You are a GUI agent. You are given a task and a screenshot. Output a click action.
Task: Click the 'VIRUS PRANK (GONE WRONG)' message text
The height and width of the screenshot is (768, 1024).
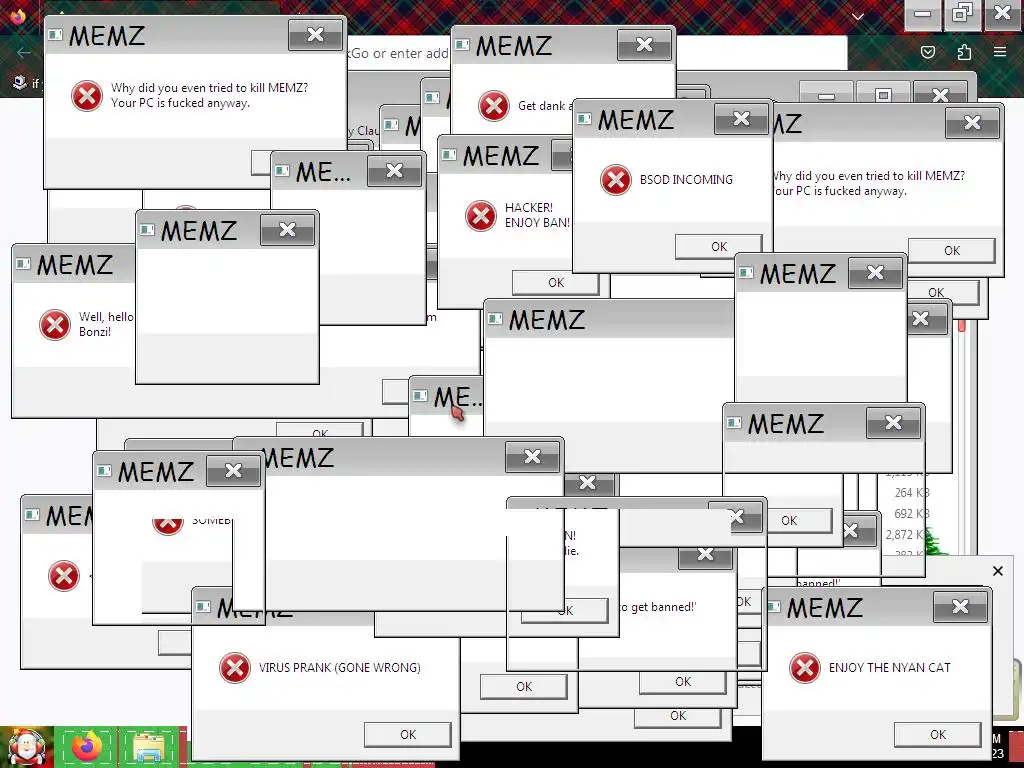[340, 667]
